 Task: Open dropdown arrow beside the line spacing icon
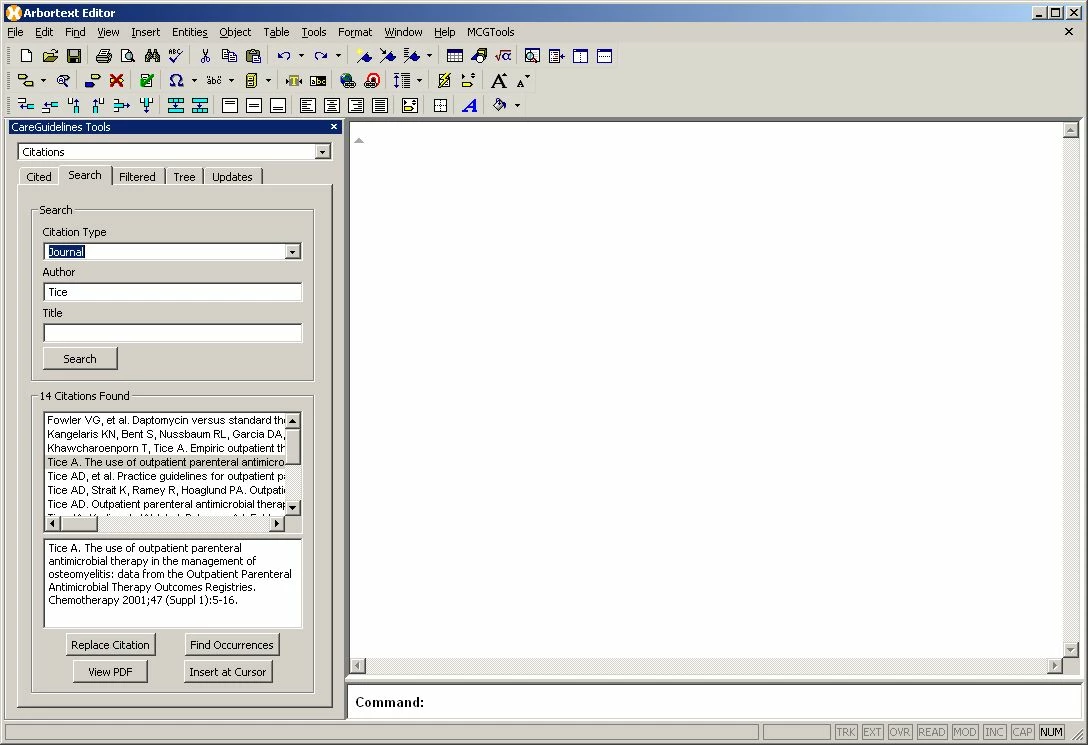419,80
